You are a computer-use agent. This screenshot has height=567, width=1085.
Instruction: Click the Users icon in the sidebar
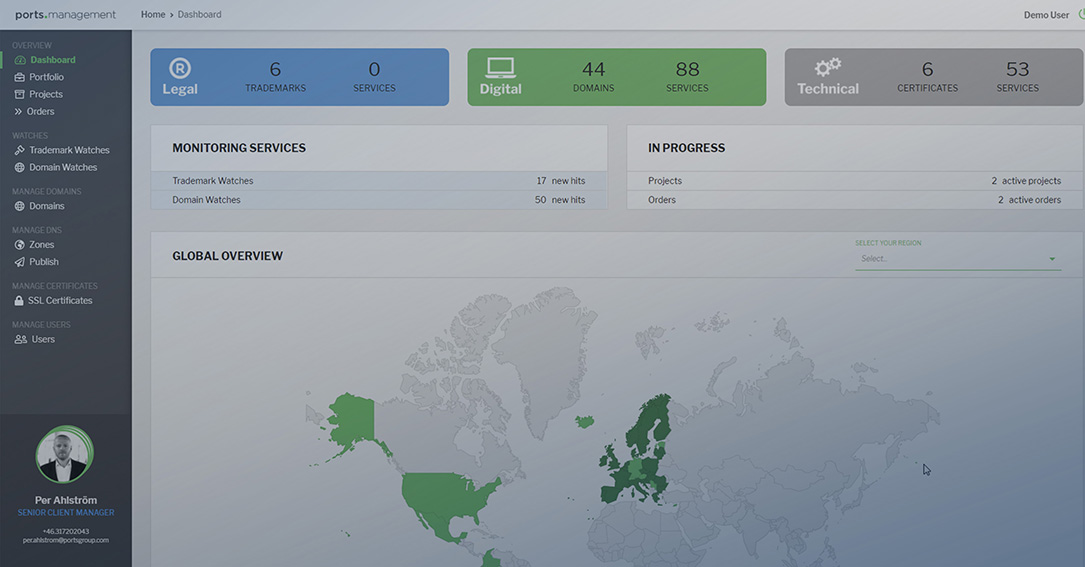(x=20, y=339)
